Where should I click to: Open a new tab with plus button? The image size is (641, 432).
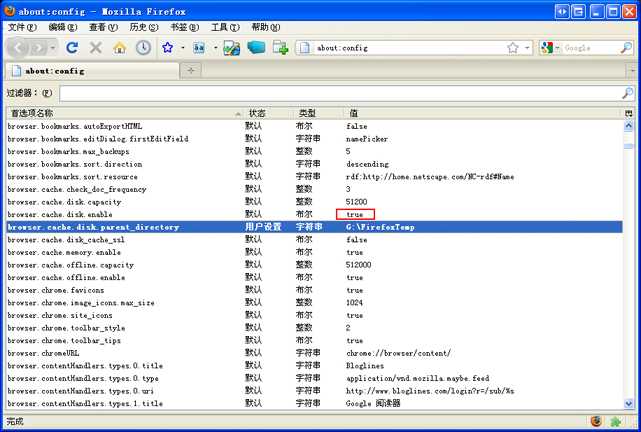click(x=191, y=71)
